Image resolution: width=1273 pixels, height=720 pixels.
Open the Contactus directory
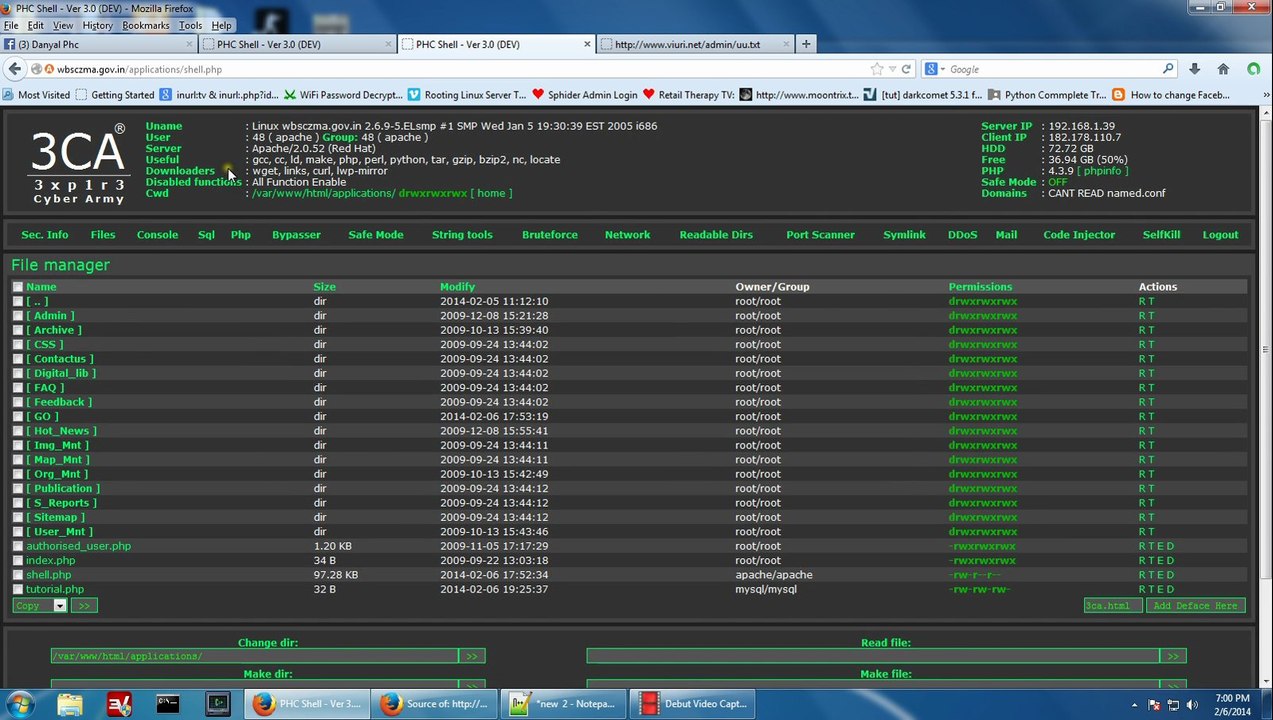click(x=60, y=359)
